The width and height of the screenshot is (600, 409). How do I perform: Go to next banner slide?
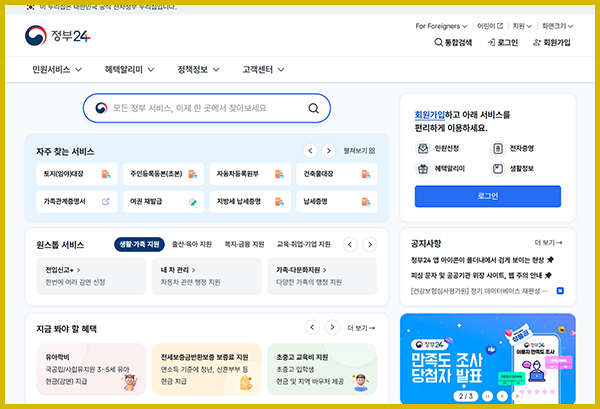pyautogui.click(x=517, y=396)
